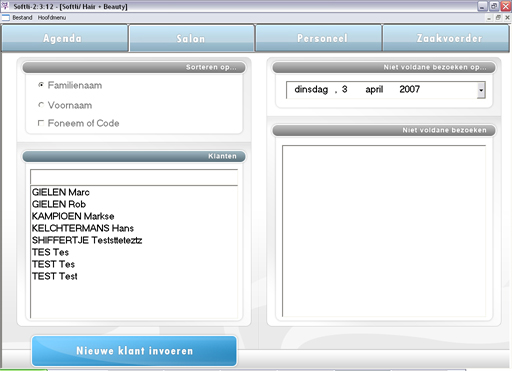Open the date picker dropdown arrow

(481, 90)
